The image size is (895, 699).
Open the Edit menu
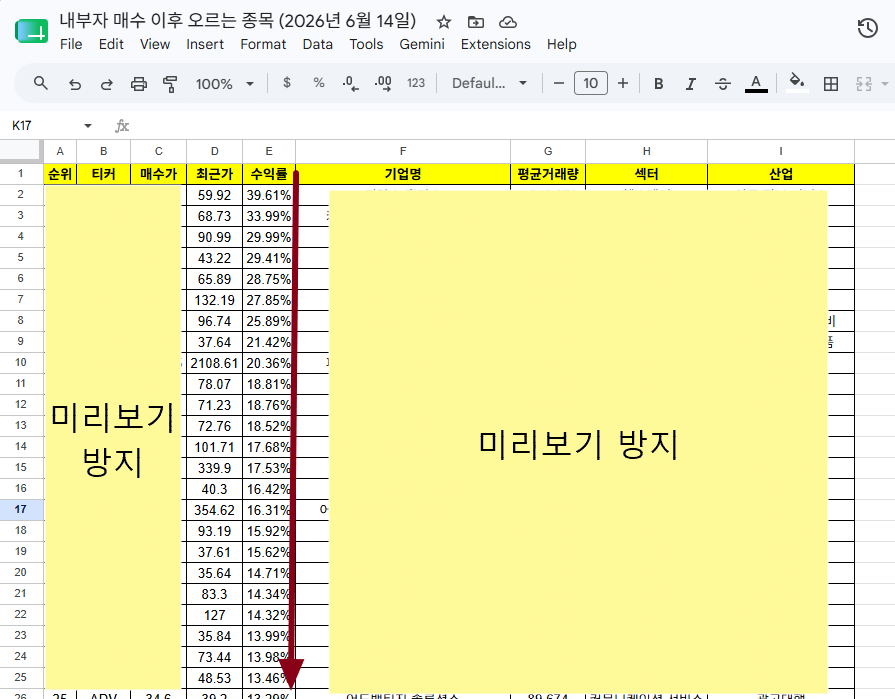pos(111,45)
